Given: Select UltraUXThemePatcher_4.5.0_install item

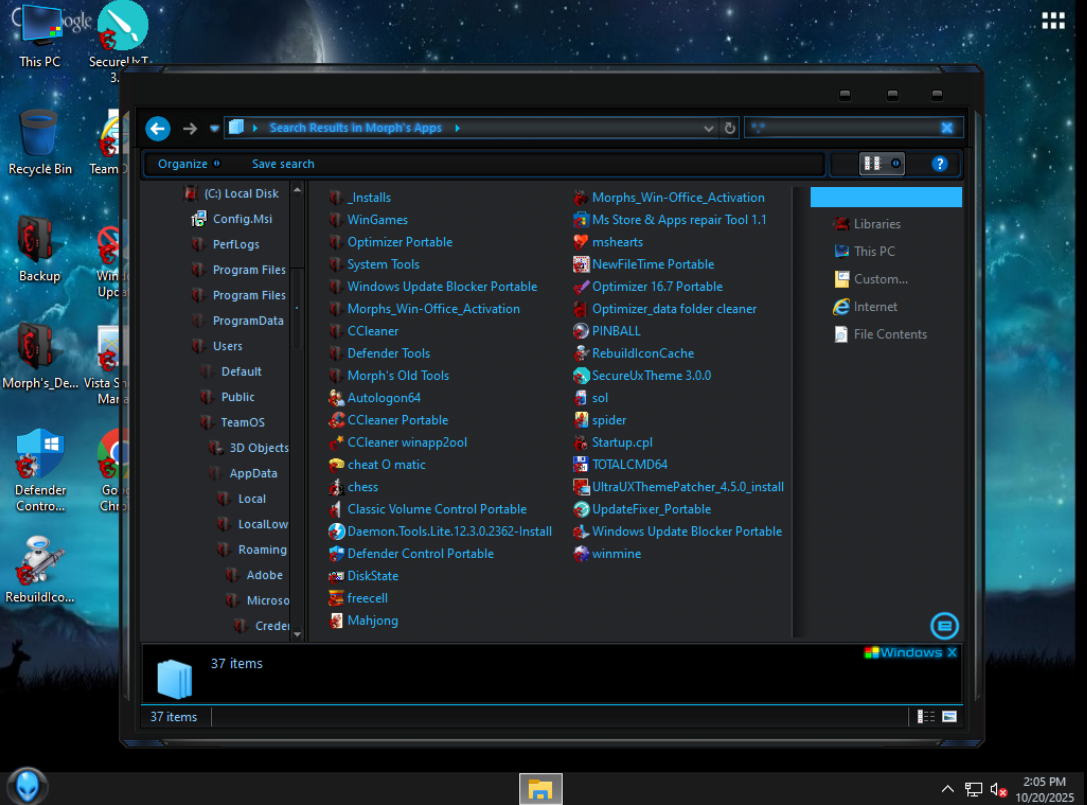Looking at the screenshot, I should (x=679, y=487).
